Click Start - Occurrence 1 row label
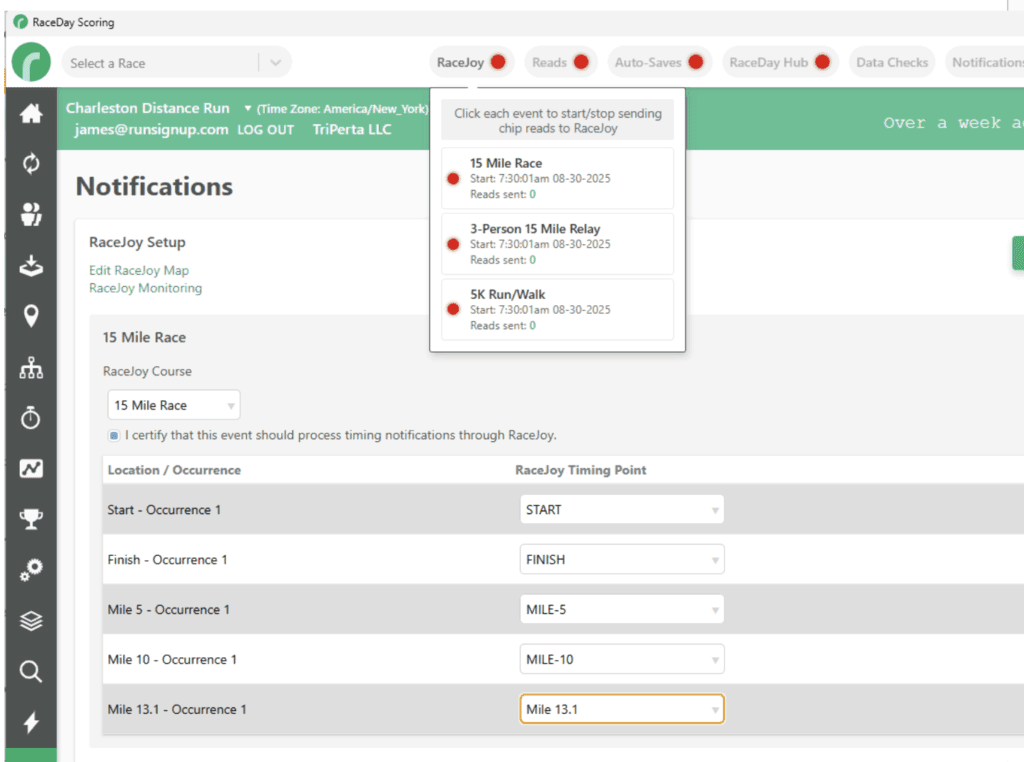Image resolution: width=1024 pixels, height=762 pixels. [x=165, y=509]
